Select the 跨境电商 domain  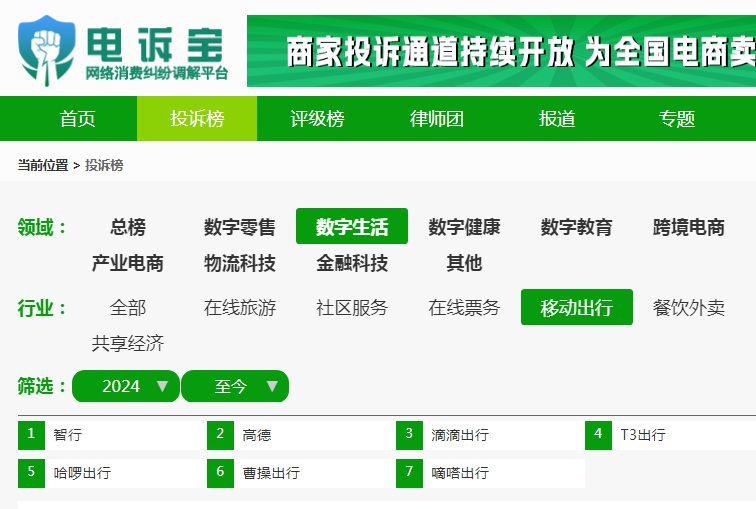pyautogui.click(x=689, y=227)
